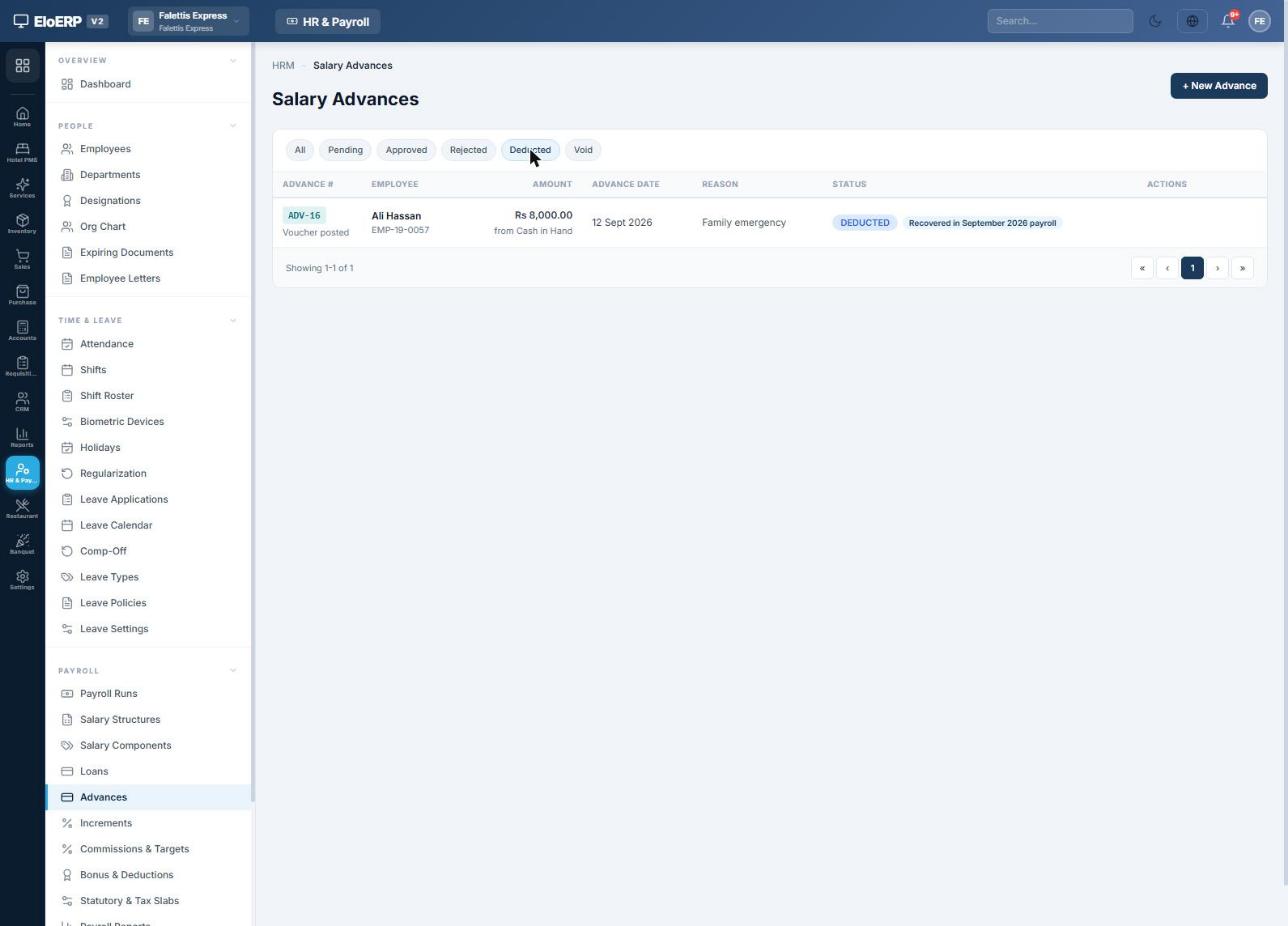Click the HR & Payroll header button
Viewport: 1288px width, 926px height.
[327, 21]
